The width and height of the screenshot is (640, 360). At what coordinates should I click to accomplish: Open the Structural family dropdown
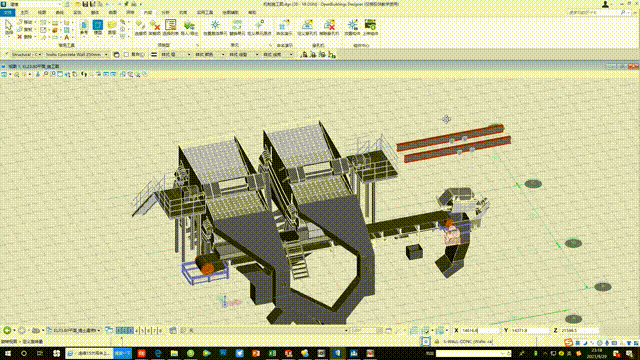click(39, 54)
